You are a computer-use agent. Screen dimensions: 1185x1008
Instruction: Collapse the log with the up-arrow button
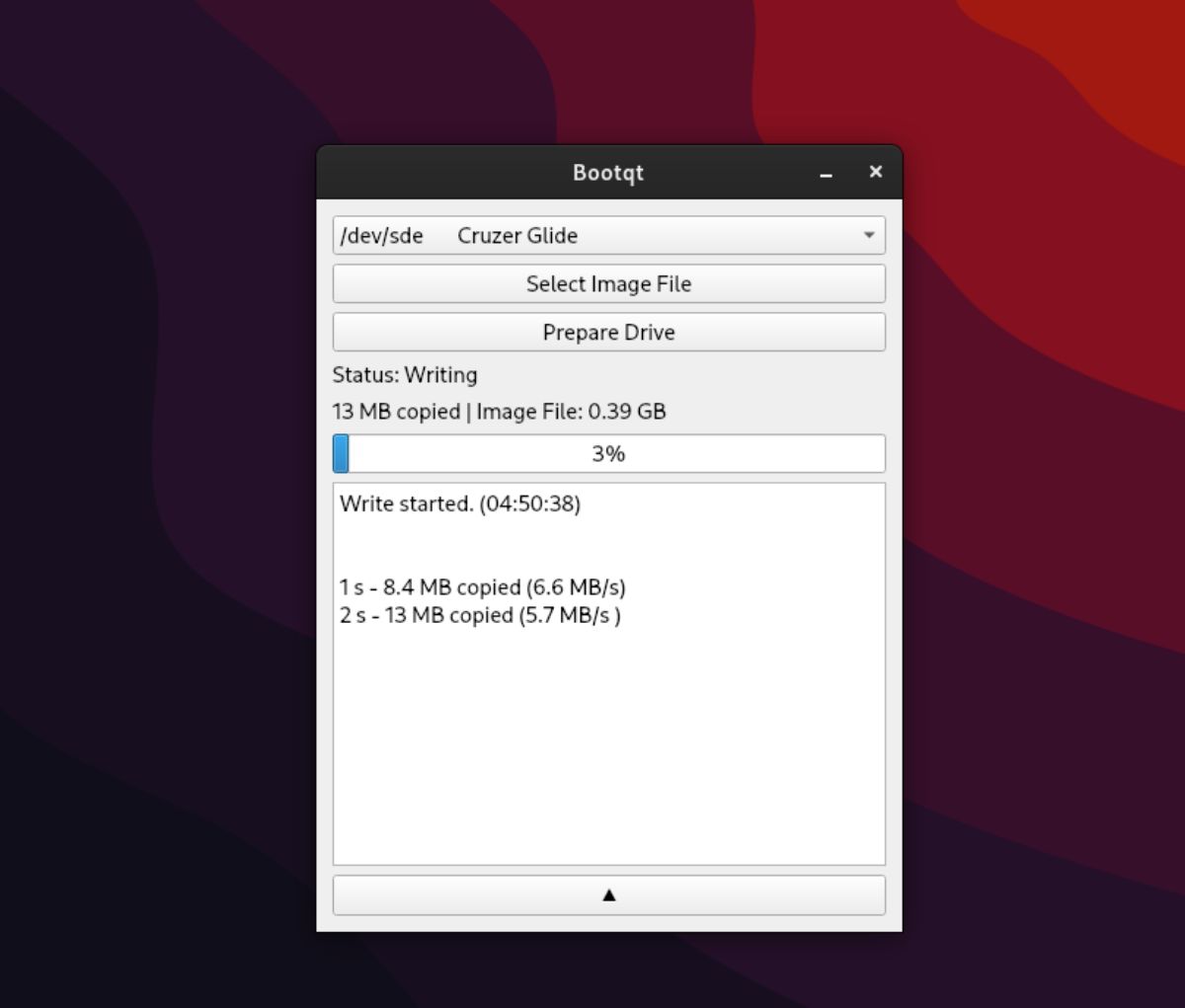point(608,894)
